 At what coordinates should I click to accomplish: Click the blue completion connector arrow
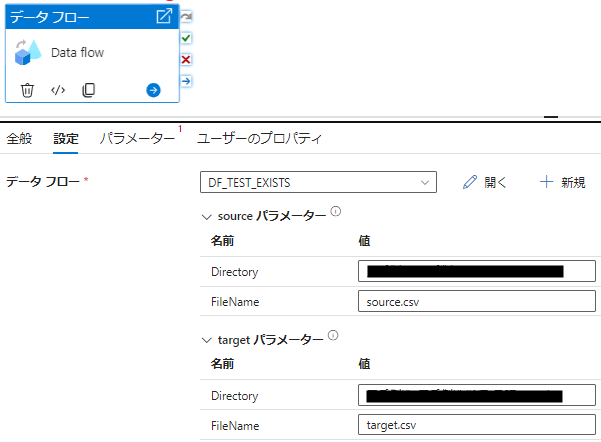(x=186, y=80)
